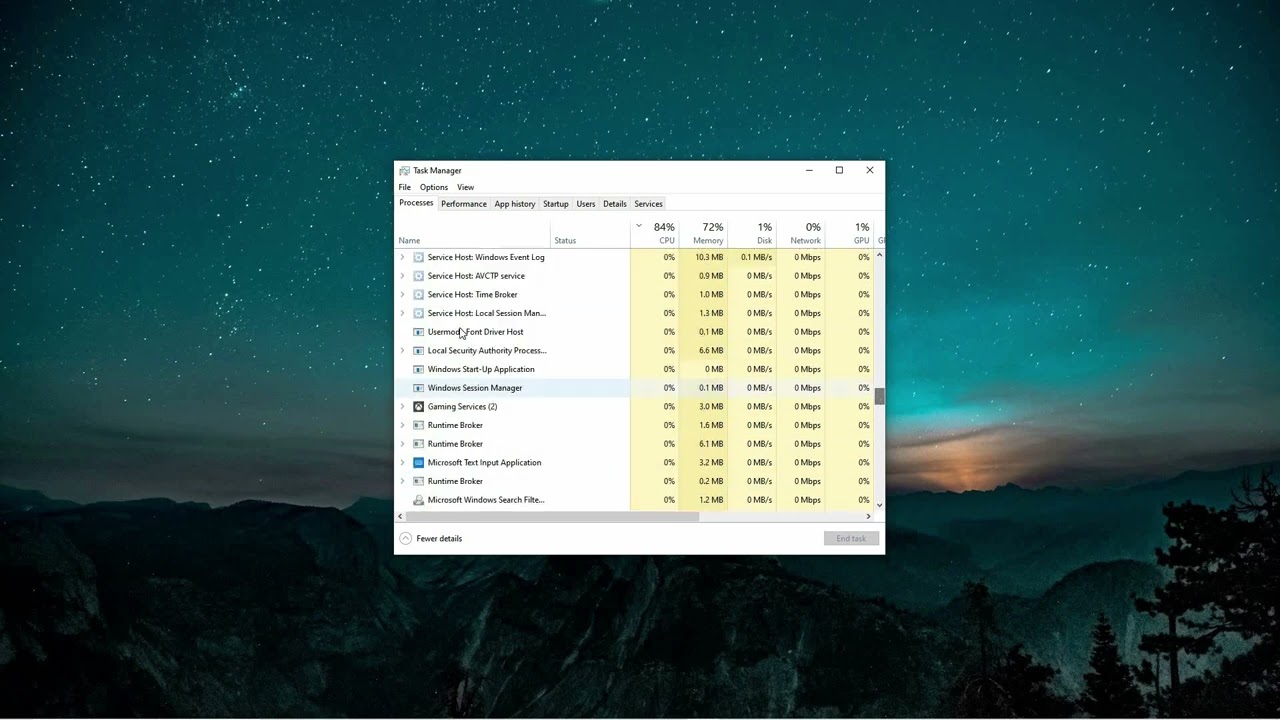Click the Service Host: Windows Event Log gear icon

pos(419,257)
